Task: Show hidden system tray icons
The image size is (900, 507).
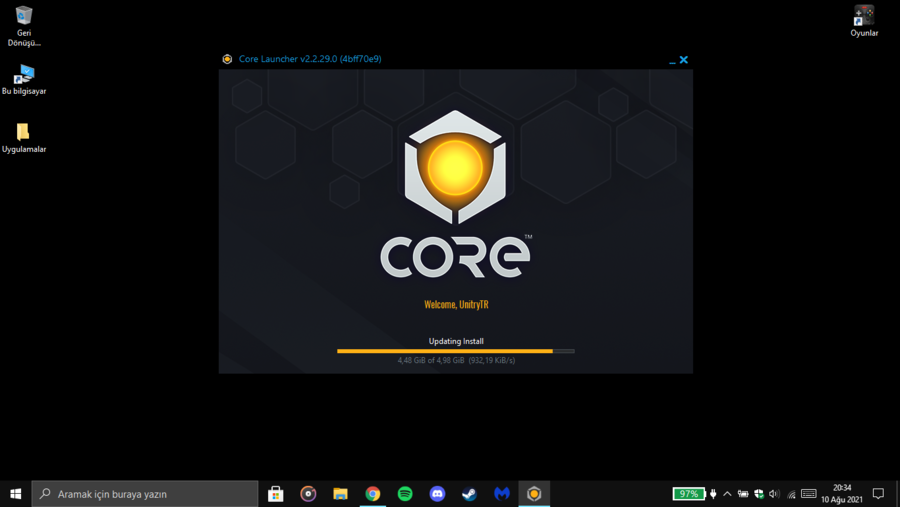Action: pyautogui.click(x=727, y=494)
